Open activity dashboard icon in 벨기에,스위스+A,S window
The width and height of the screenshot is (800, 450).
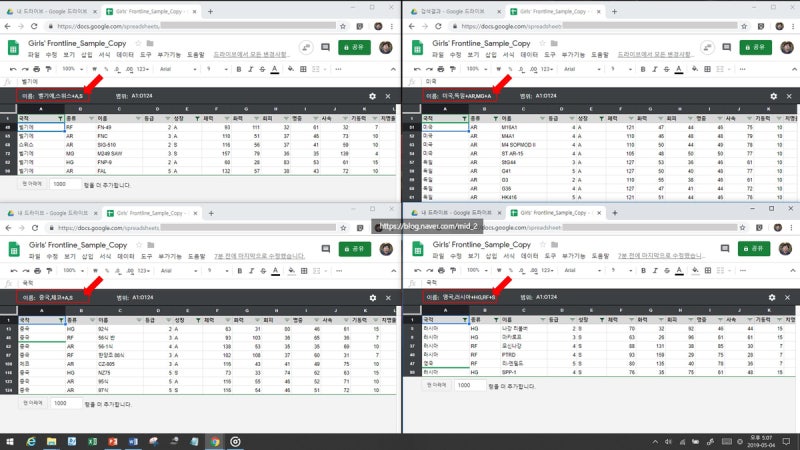(x=306, y=47)
